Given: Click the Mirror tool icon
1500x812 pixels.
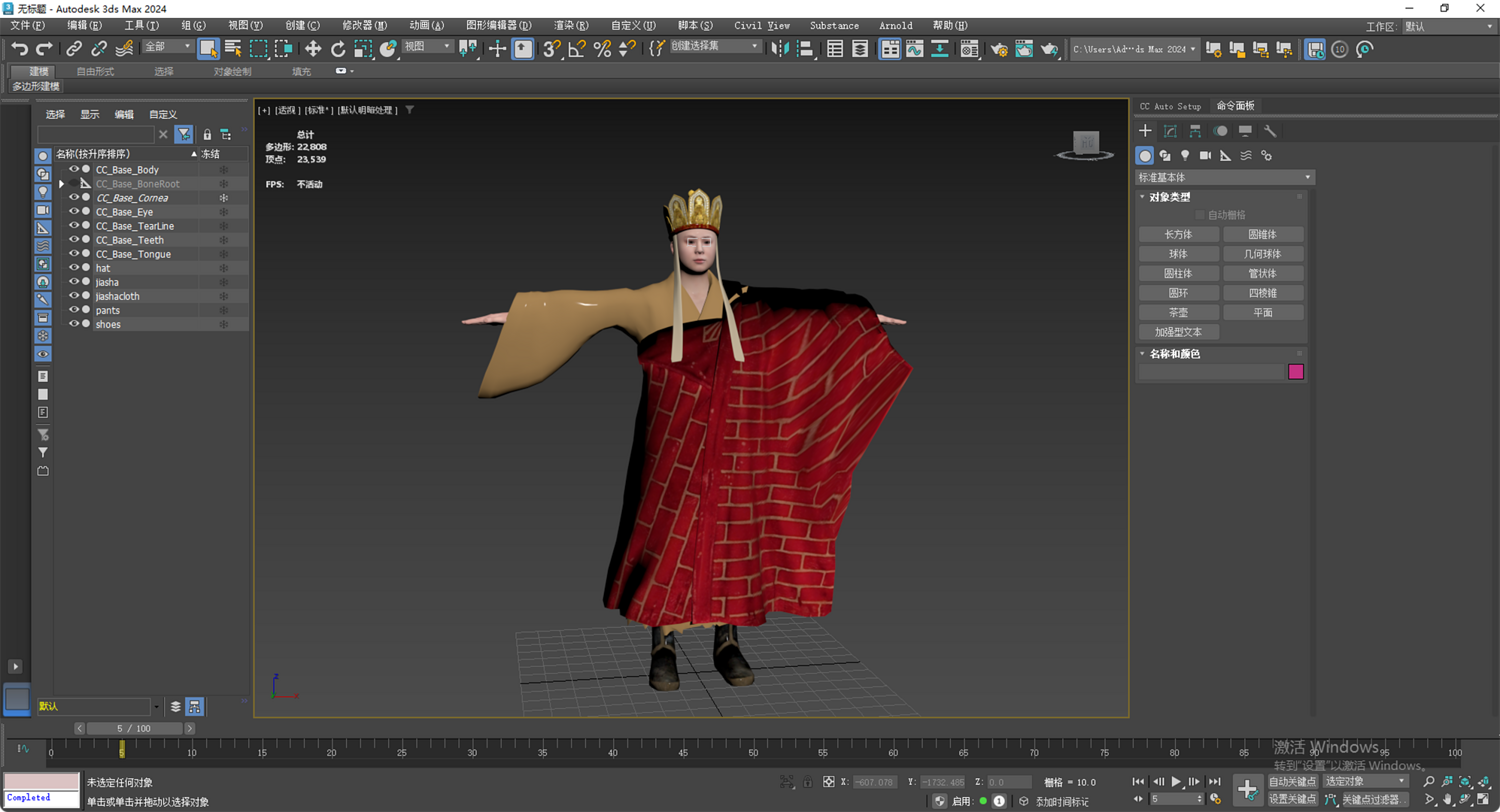Looking at the screenshot, I should 781,48.
